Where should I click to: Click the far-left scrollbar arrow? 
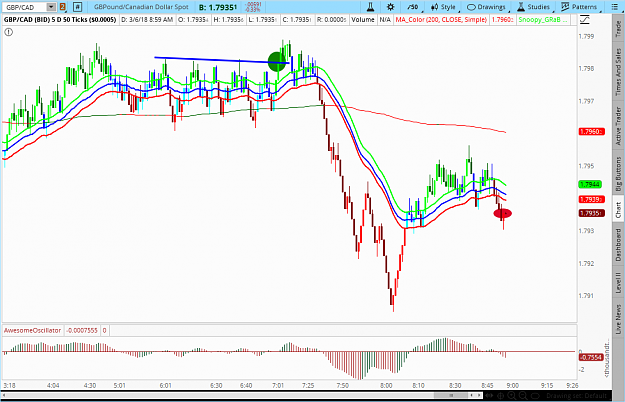point(4,396)
